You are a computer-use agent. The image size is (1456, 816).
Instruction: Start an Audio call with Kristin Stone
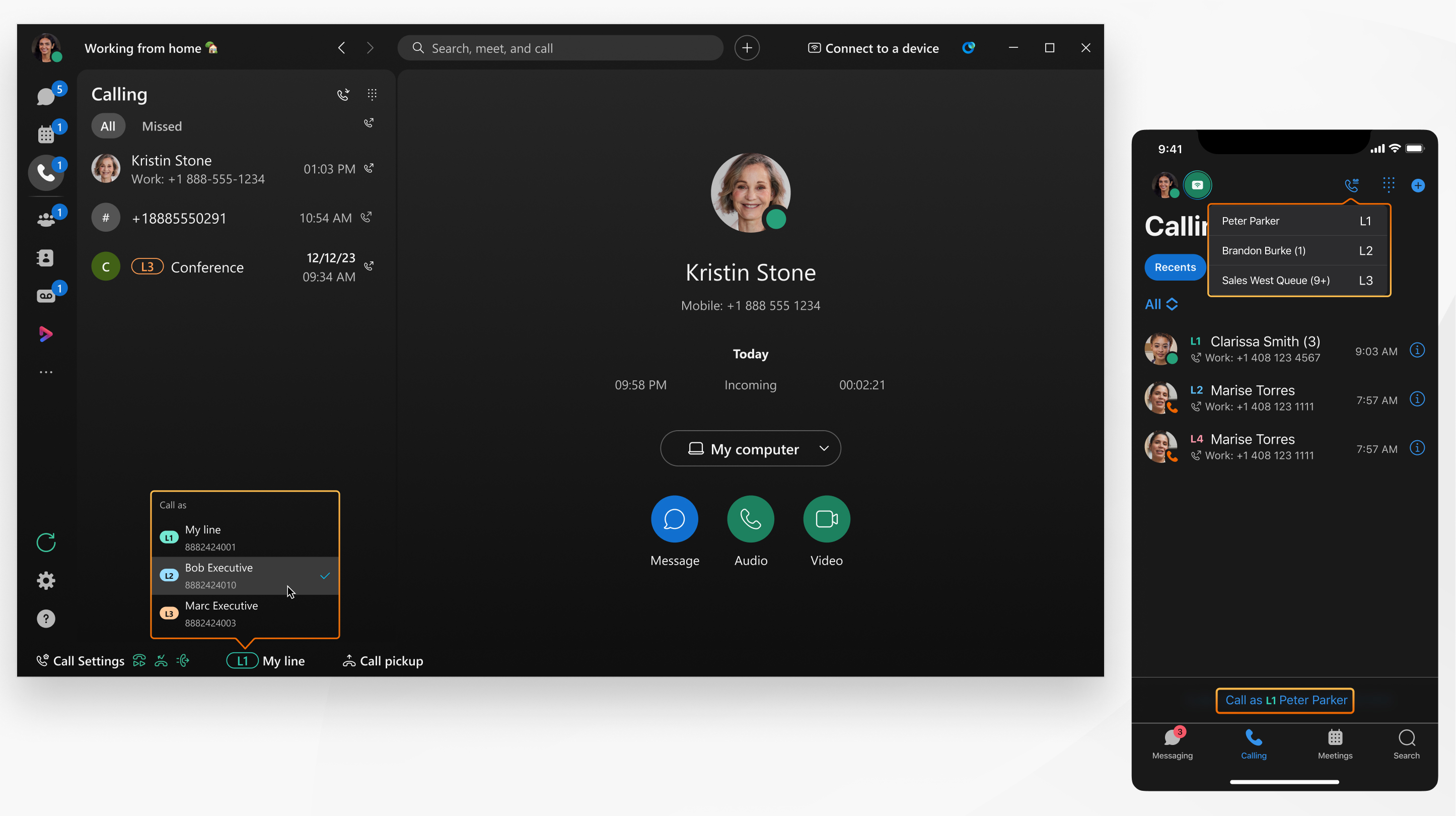coord(751,519)
